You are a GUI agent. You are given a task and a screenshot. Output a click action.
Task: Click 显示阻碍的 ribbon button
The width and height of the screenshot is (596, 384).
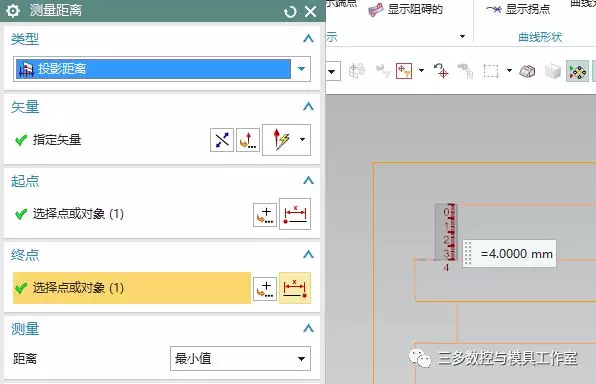pos(406,9)
